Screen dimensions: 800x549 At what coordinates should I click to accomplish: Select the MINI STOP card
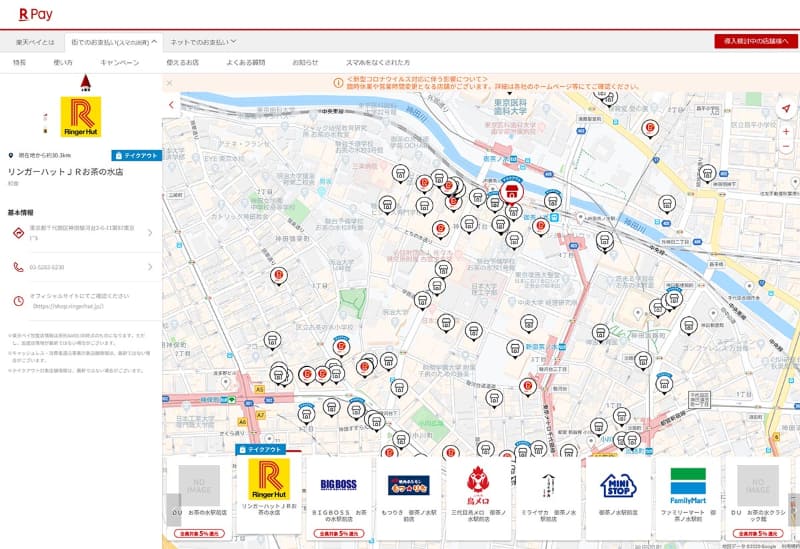[618, 497]
